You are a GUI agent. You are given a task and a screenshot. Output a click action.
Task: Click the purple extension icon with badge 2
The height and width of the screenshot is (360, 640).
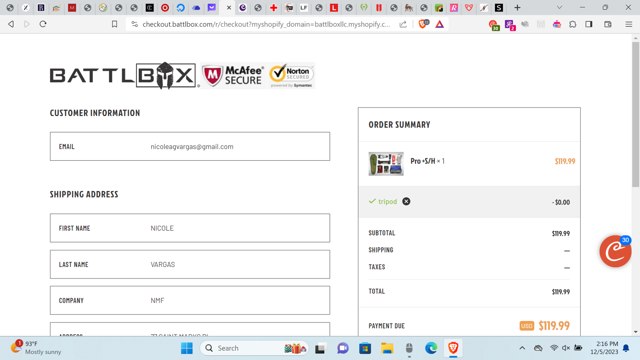(510, 25)
